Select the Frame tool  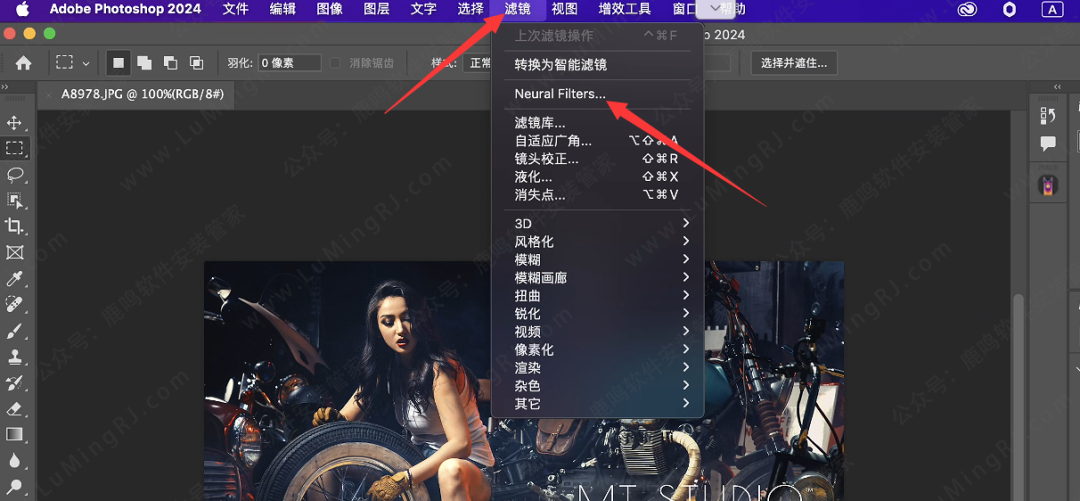click(x=14, y=252)
